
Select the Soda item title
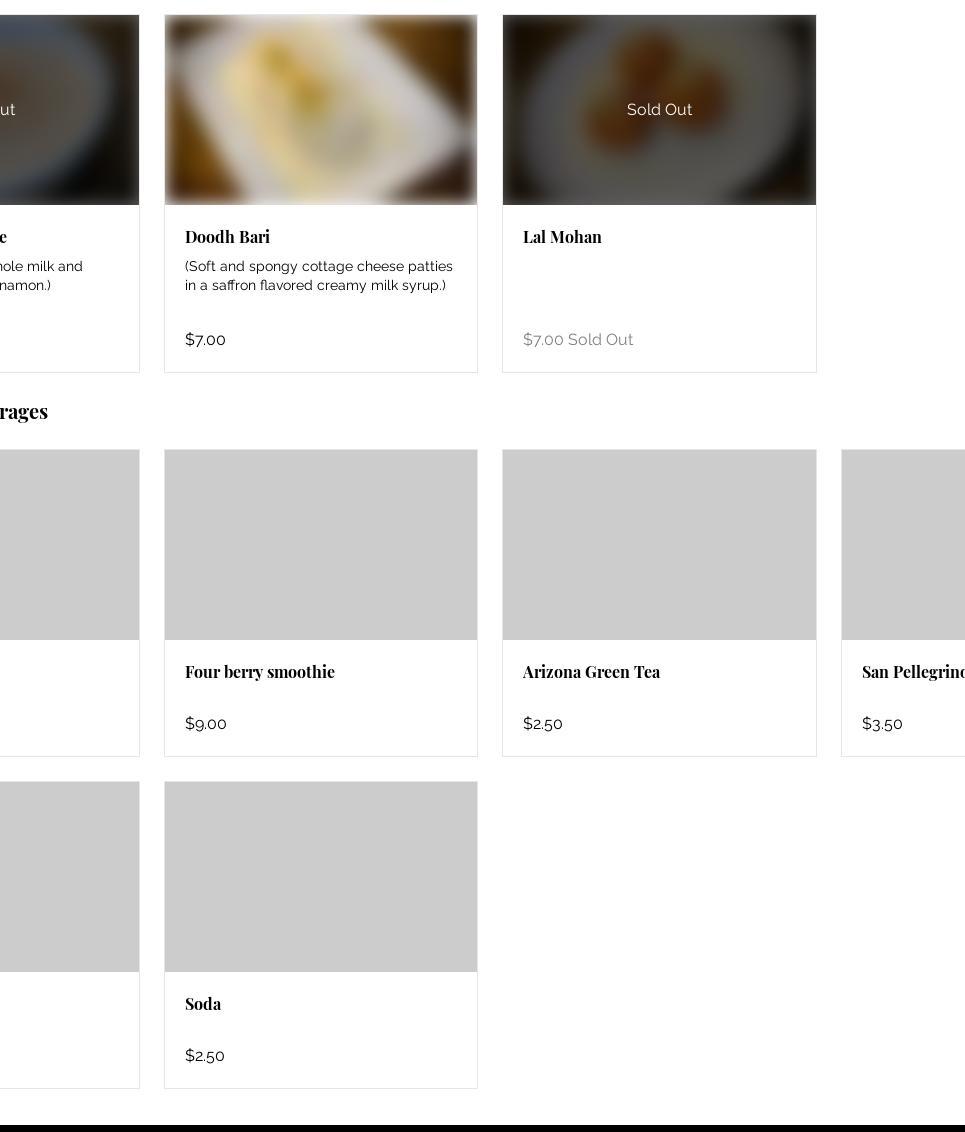[x=203, y=1004]
